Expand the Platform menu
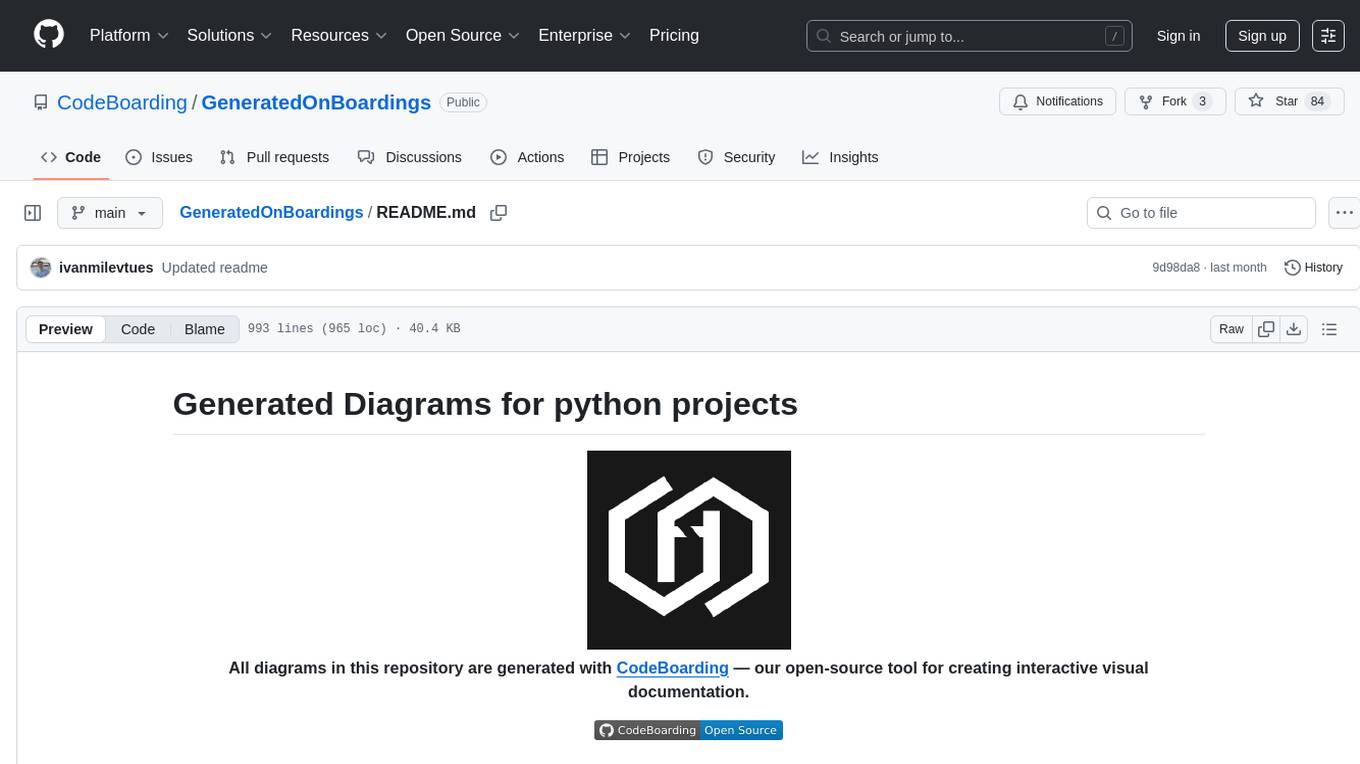The image size is (1360, 764). coord(129,35)
